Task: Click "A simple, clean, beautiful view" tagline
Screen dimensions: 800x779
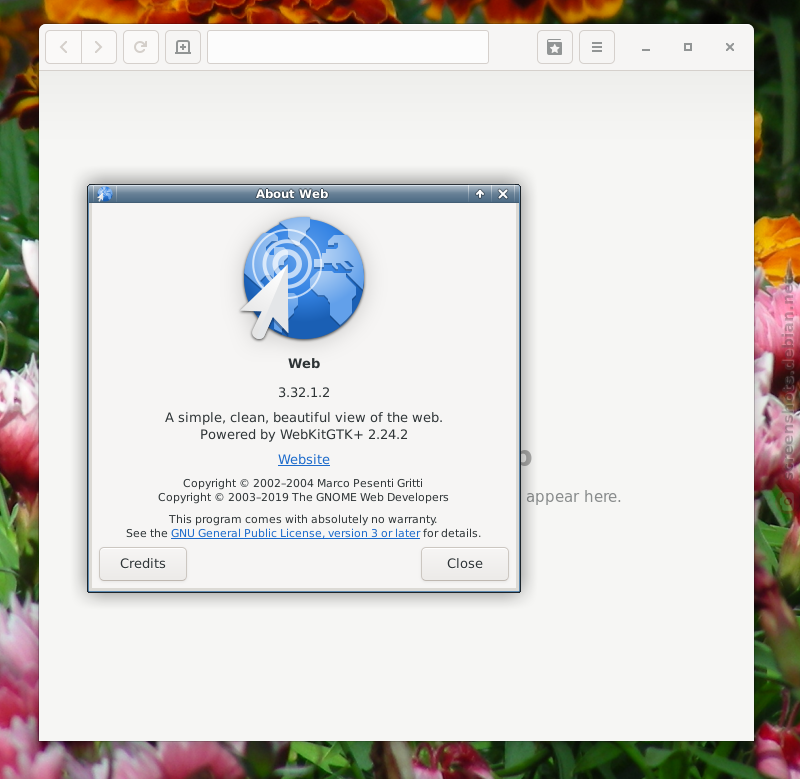Action: [x=304, y=417]
